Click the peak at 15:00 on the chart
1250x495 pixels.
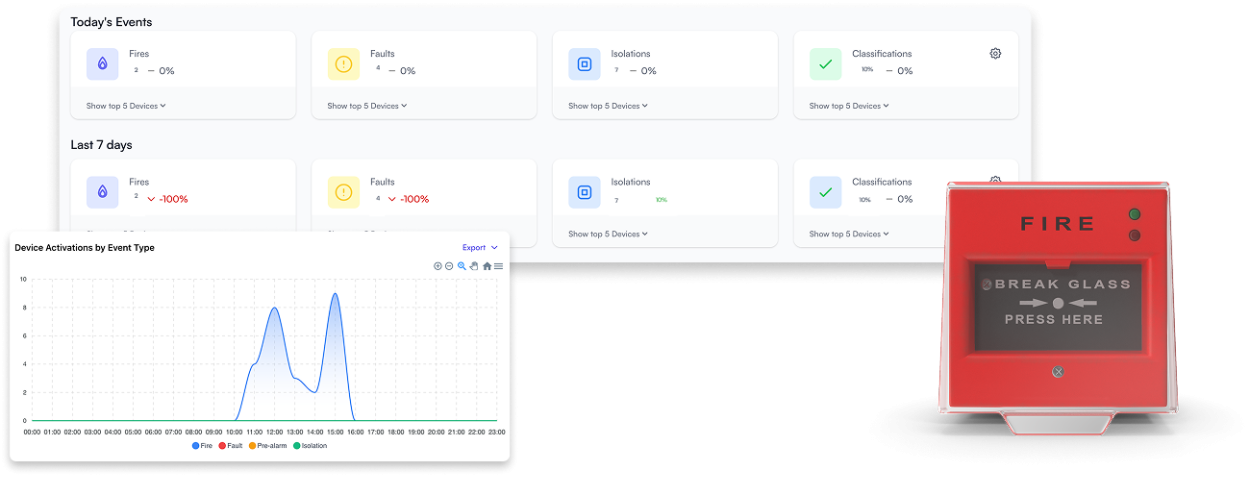(x=335, y=294)
